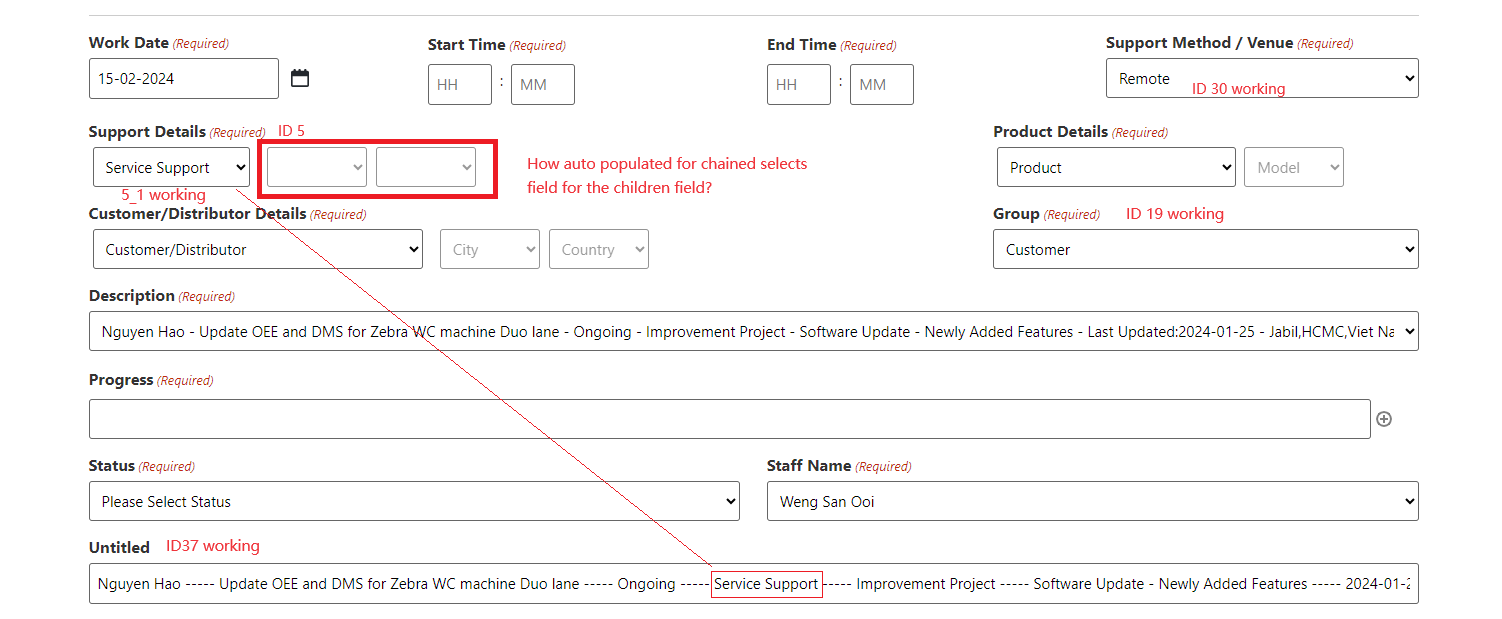
Task: Open the Service Support dropdown
Action: [171, 167]
